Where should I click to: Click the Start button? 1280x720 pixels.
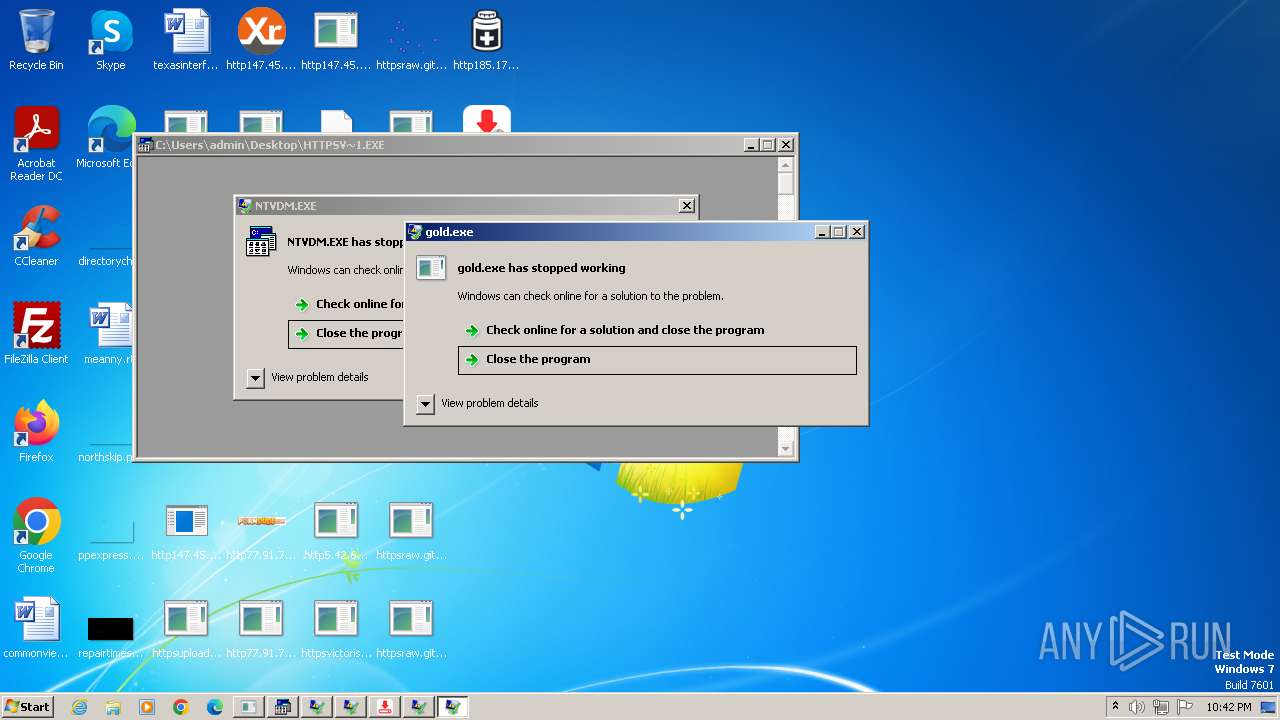click(27, 707)
